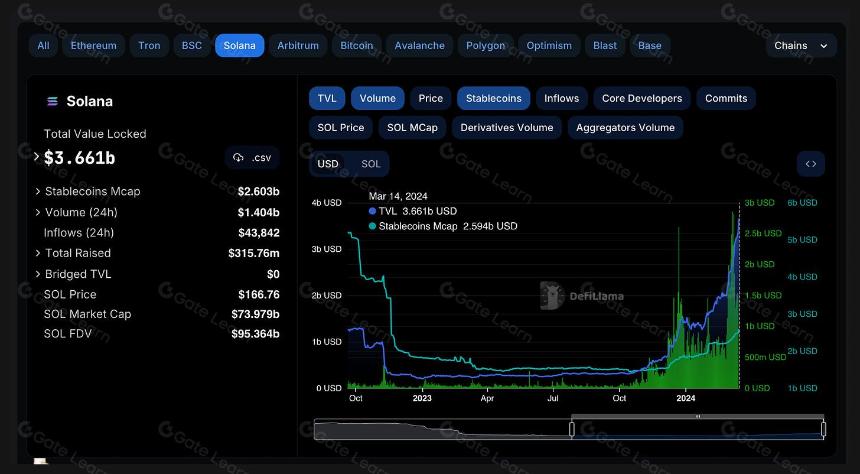Image resolution: width=860 pixels, height=474 pixels.
Task: Toggle the Inflows chart series
Action: (x=562, y=98)
